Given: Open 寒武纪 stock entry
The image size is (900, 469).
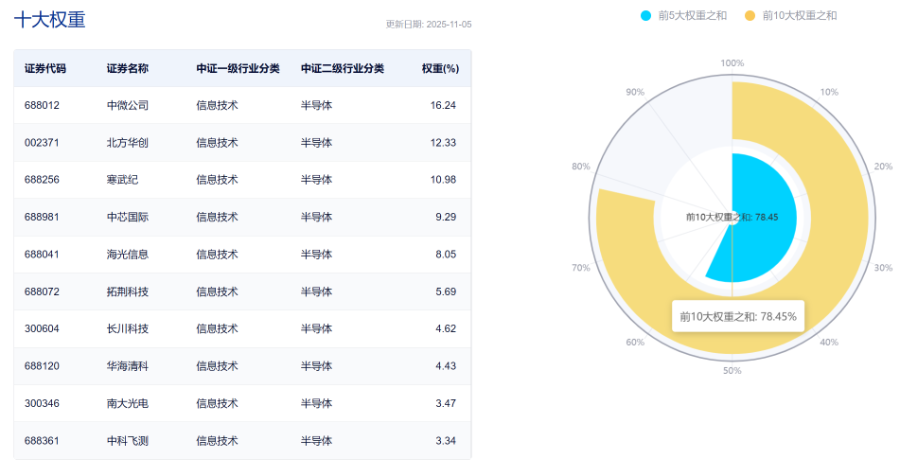Looking at the screenshot, I should tap(121, 180).
